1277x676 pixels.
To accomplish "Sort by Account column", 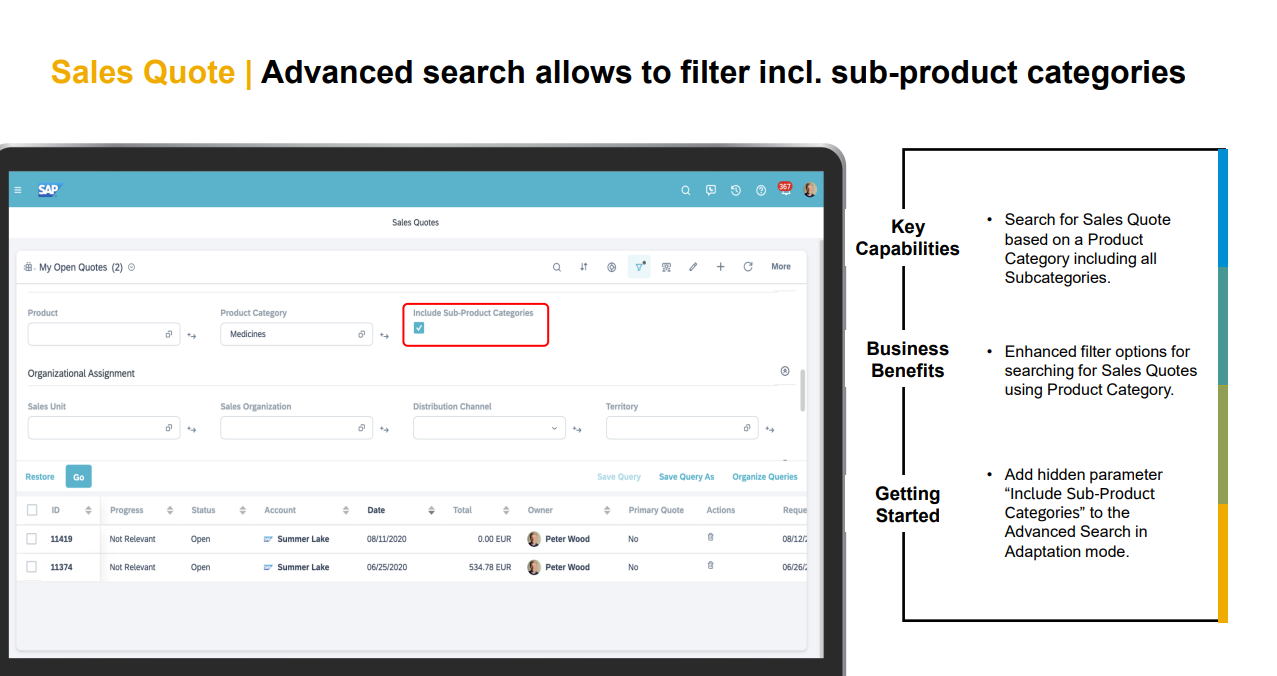I will pos(346,510).
